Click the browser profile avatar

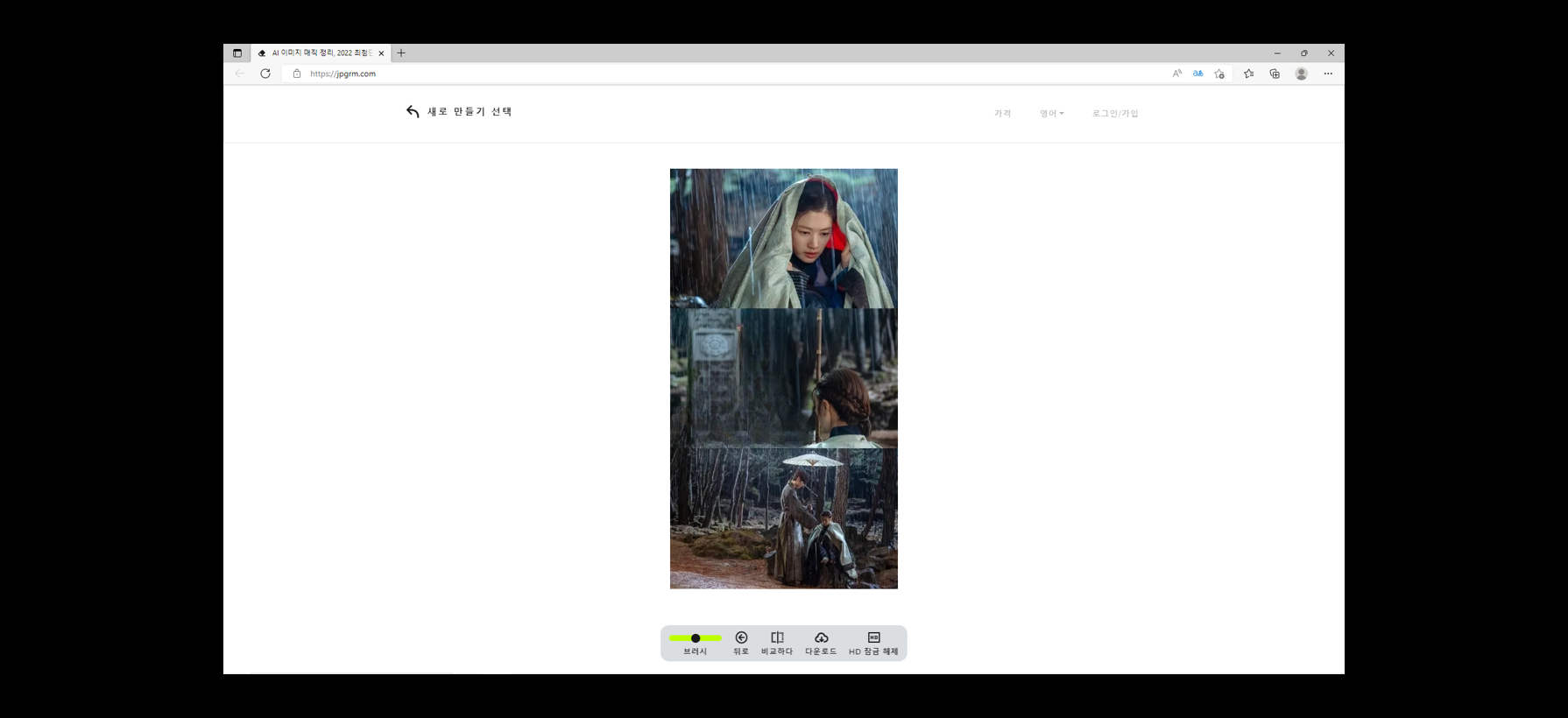pos(1302,74)
